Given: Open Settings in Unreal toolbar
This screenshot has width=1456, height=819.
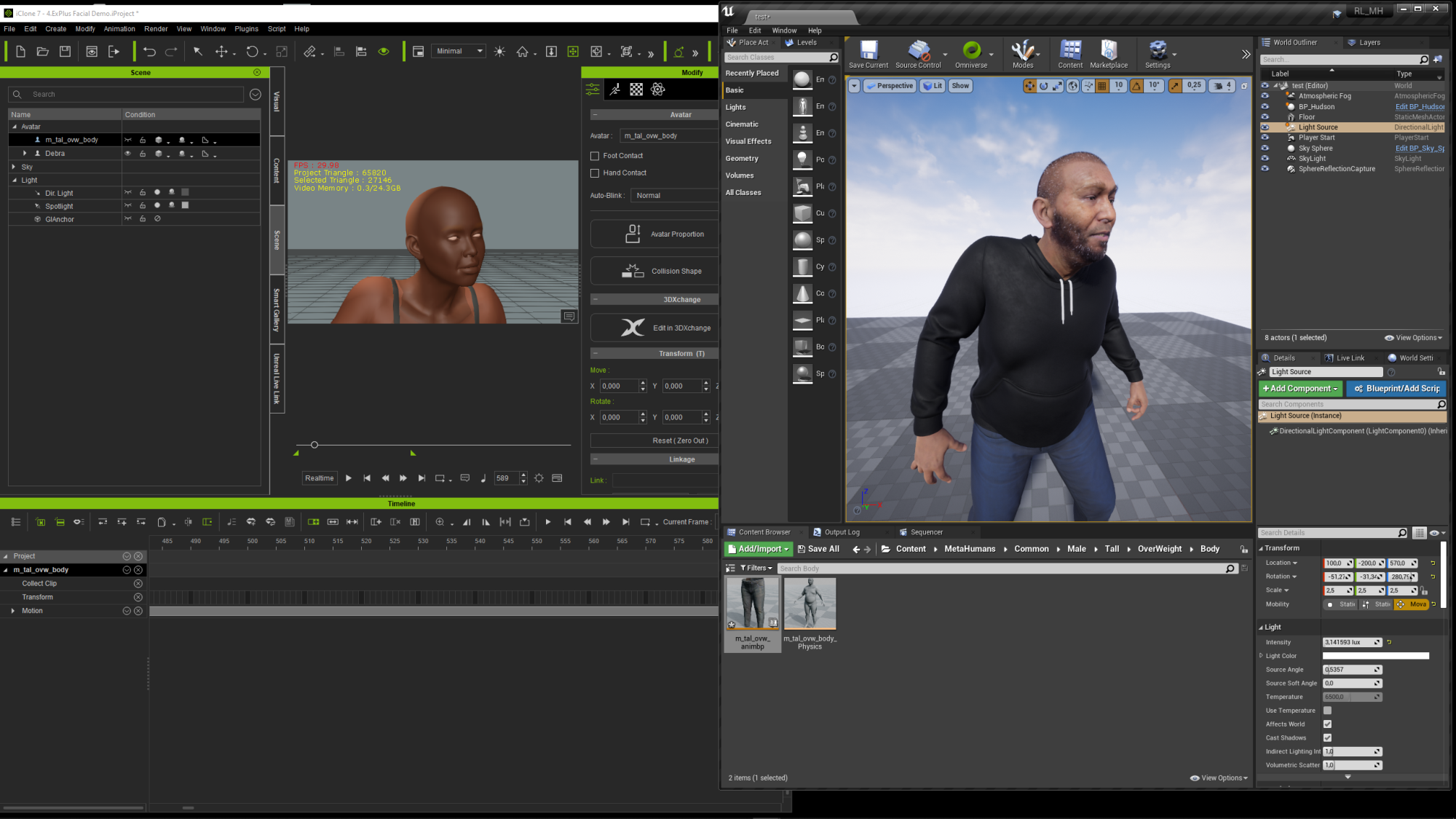Looking at the screenshot, I should coord(1158,55).
